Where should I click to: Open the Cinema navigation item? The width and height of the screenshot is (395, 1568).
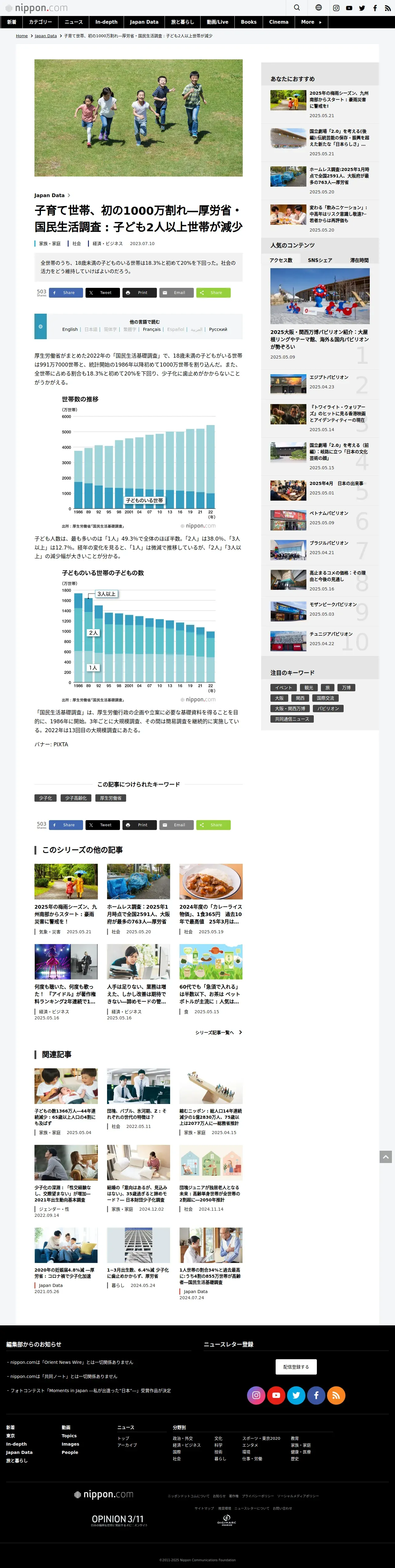tap(279, 22)
